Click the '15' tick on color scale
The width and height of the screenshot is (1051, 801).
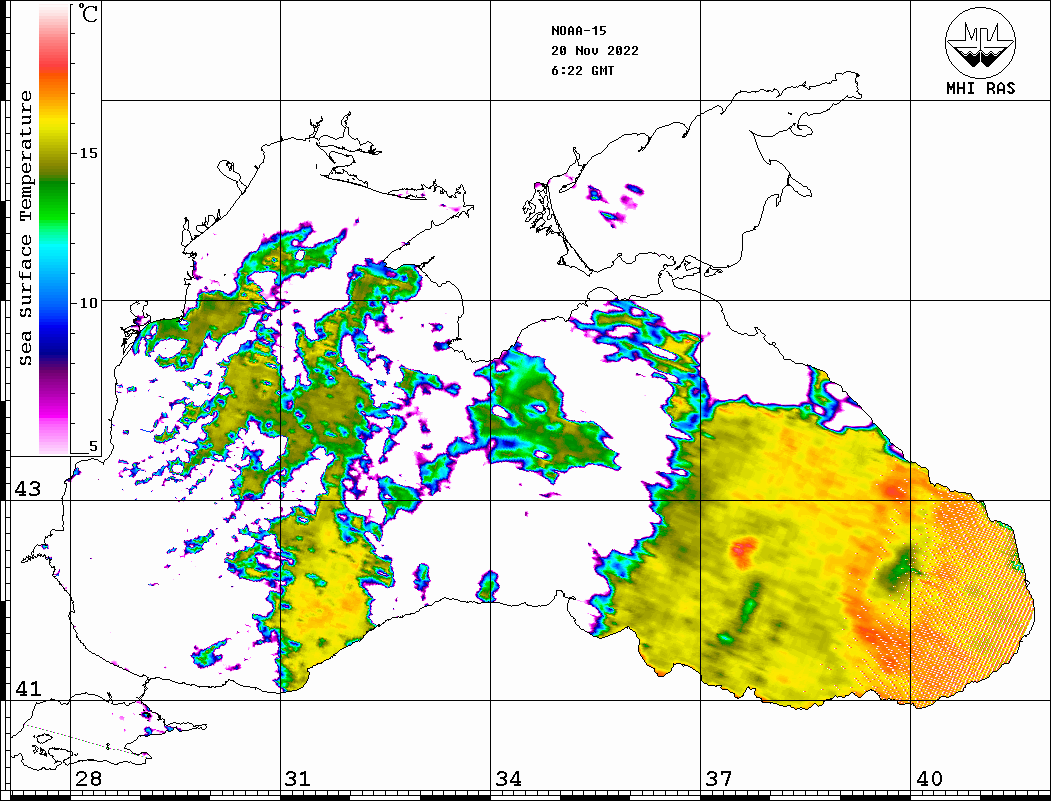(88, 153)
